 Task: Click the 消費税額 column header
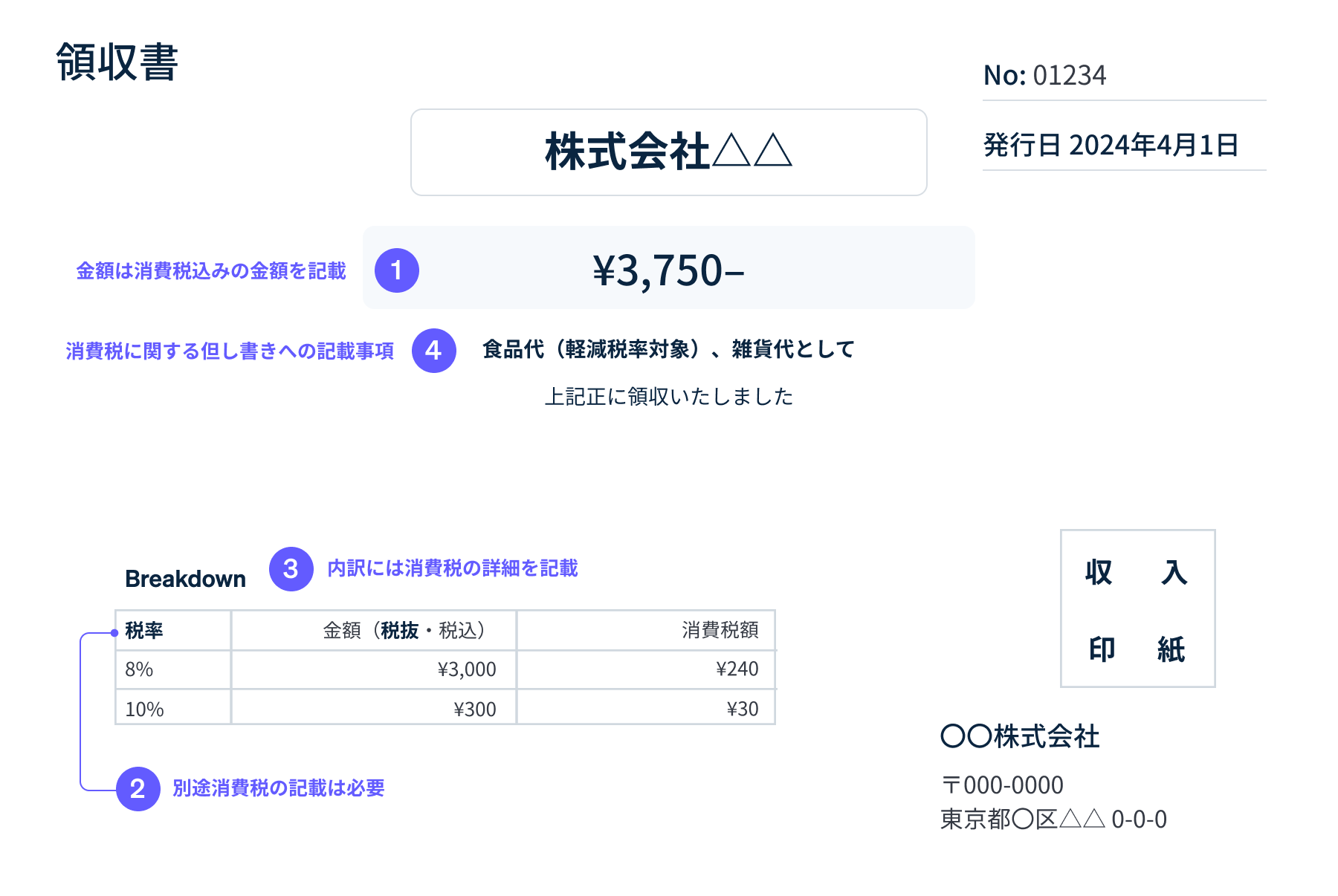(x=646, y=631)
